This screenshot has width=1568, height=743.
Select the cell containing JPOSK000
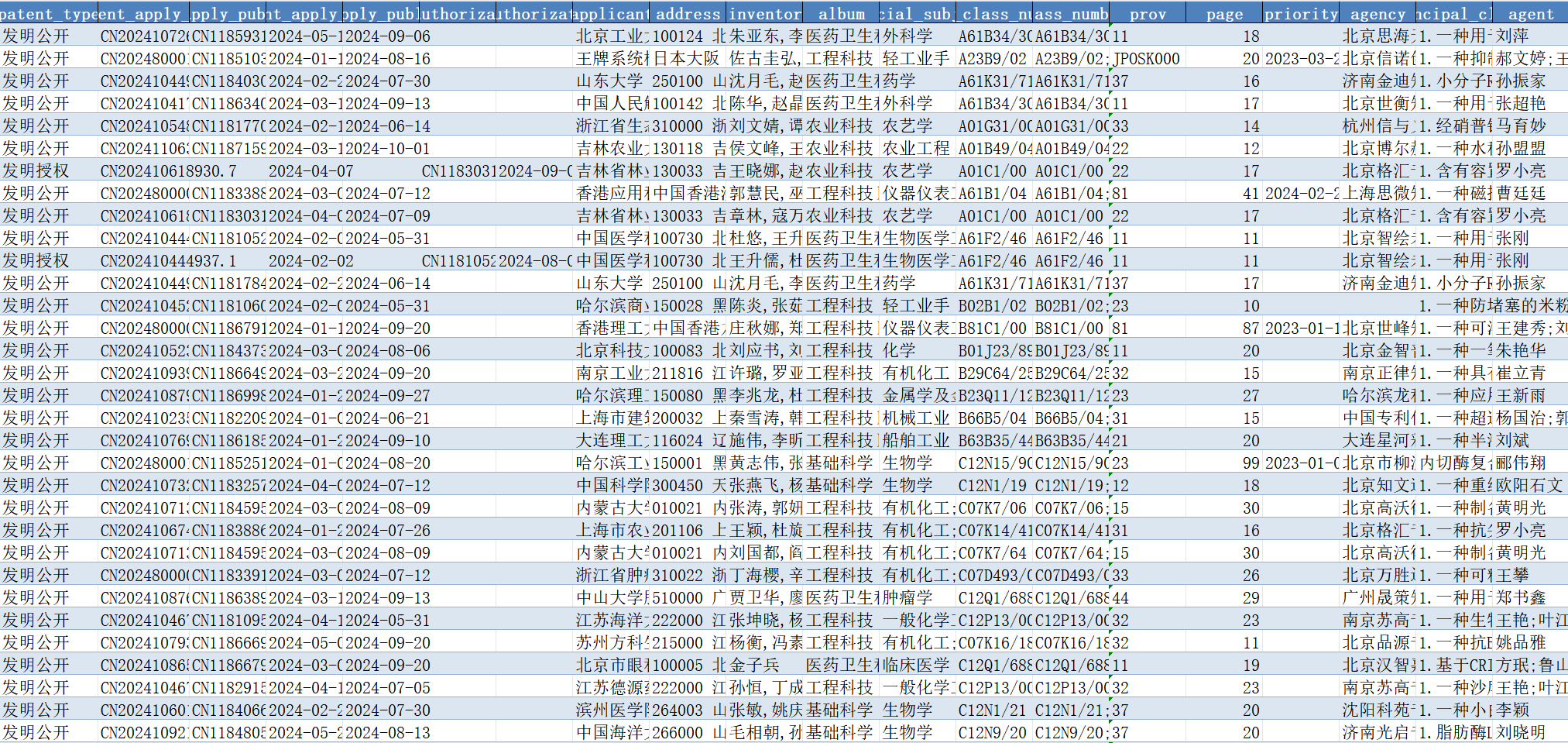(1146, 59)
